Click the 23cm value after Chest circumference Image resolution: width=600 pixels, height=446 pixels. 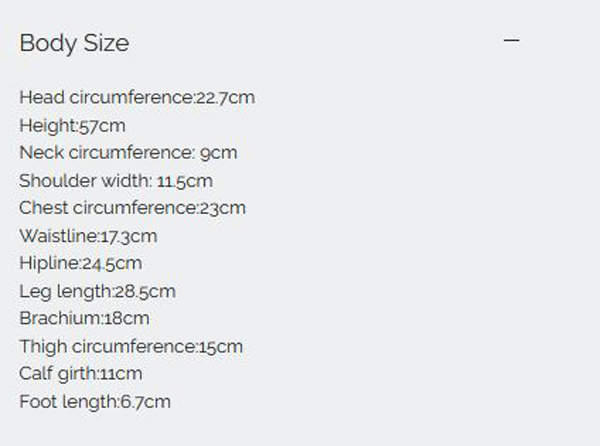tap(223, 208)
